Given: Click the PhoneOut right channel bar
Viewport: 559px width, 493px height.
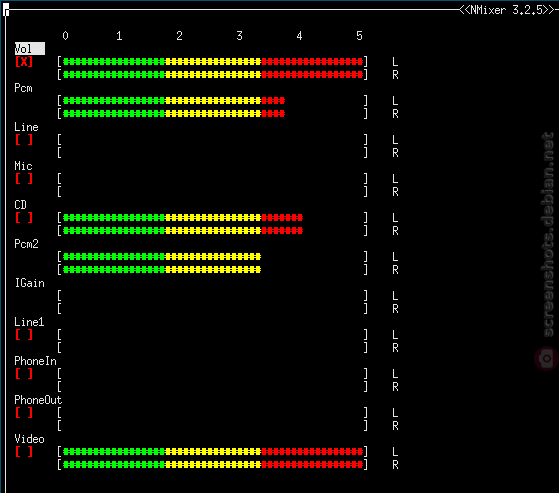Looking at the screenshot, I should 212,426.
